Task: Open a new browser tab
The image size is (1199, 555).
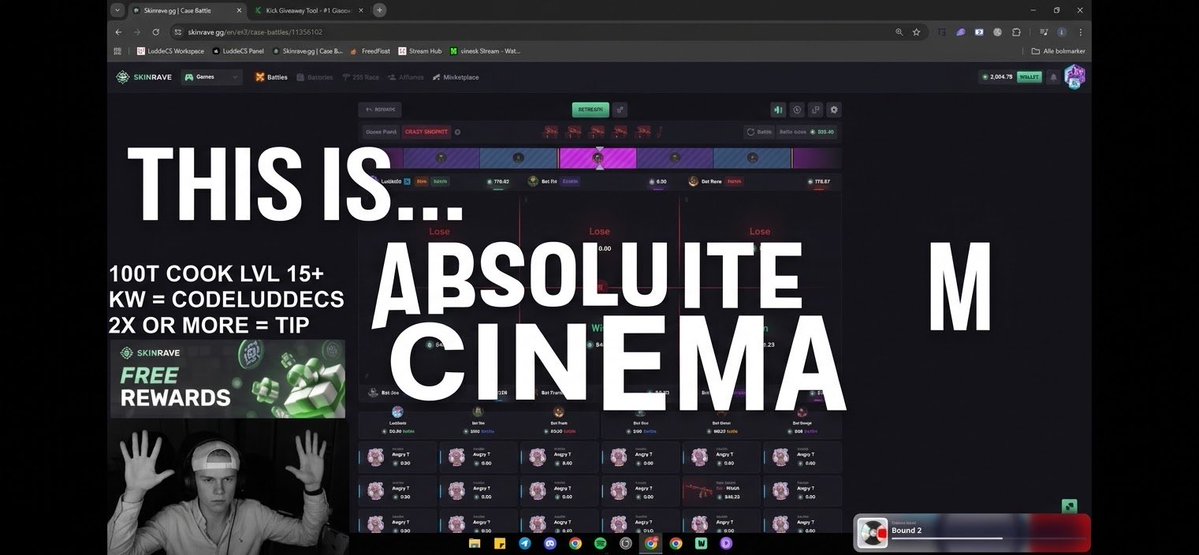Action: click(379, 11)
